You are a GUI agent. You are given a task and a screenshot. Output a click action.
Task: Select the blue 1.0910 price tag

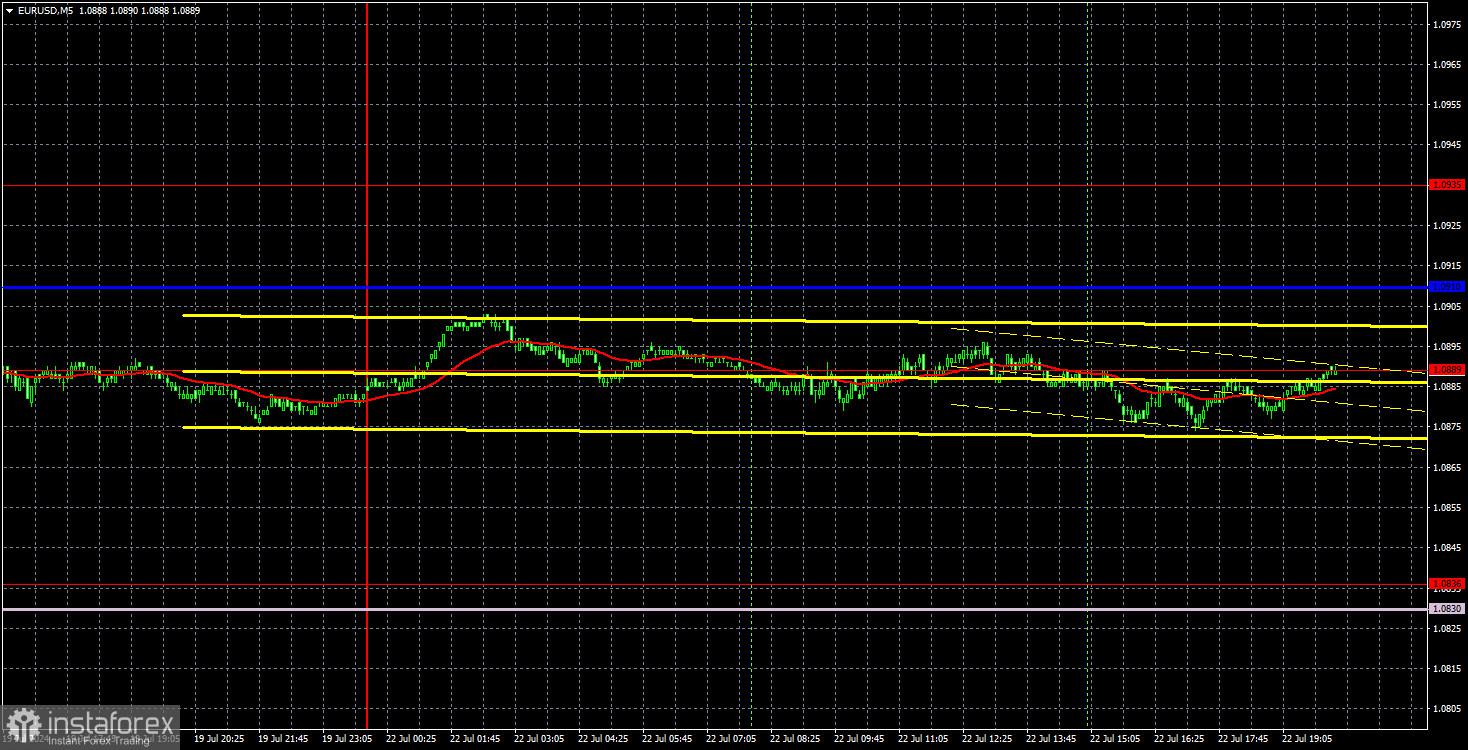(x=1447, y=287)
